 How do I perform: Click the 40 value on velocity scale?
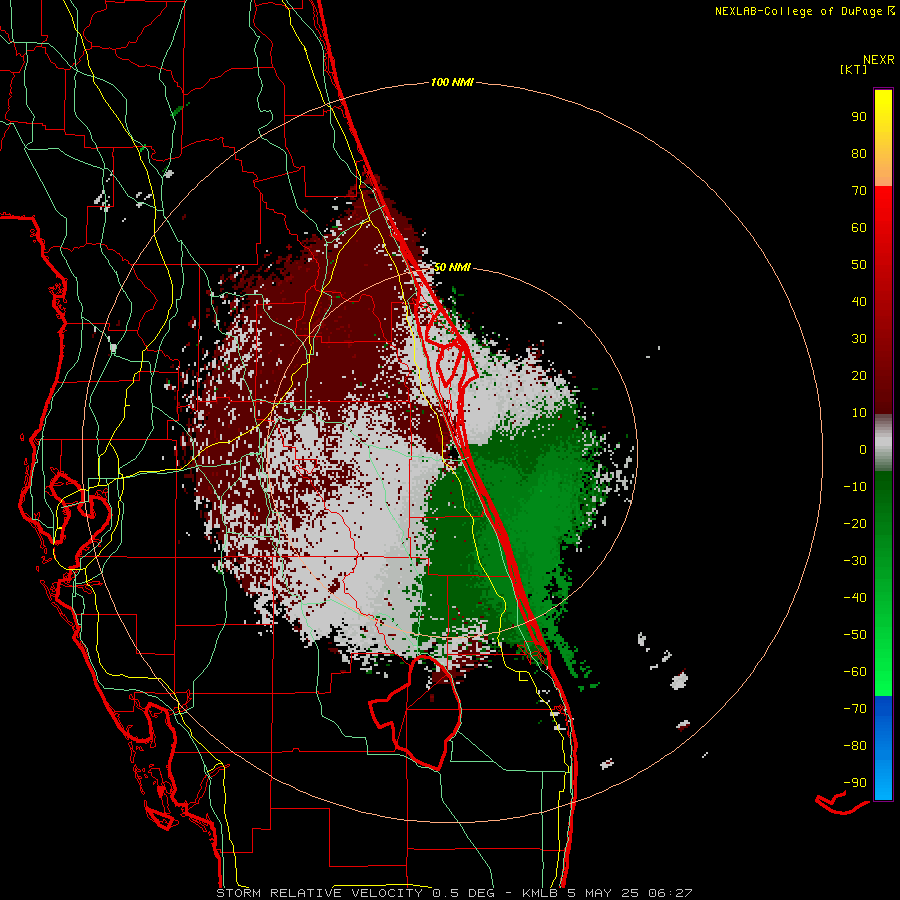859,301
